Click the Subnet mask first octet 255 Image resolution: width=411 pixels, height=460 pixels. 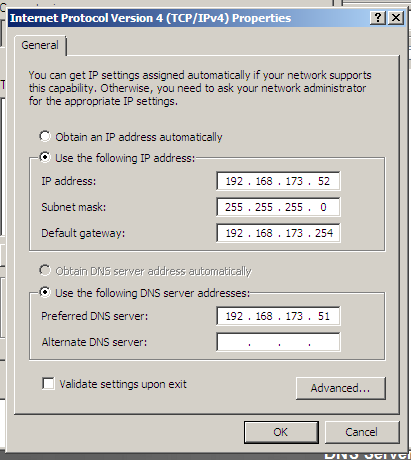tap(234, 207)
